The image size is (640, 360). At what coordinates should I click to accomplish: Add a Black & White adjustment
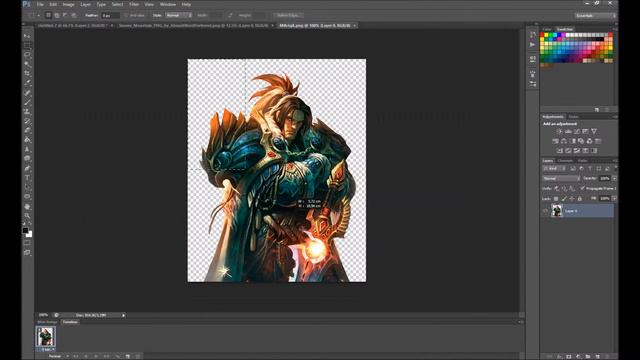[572, 141]
